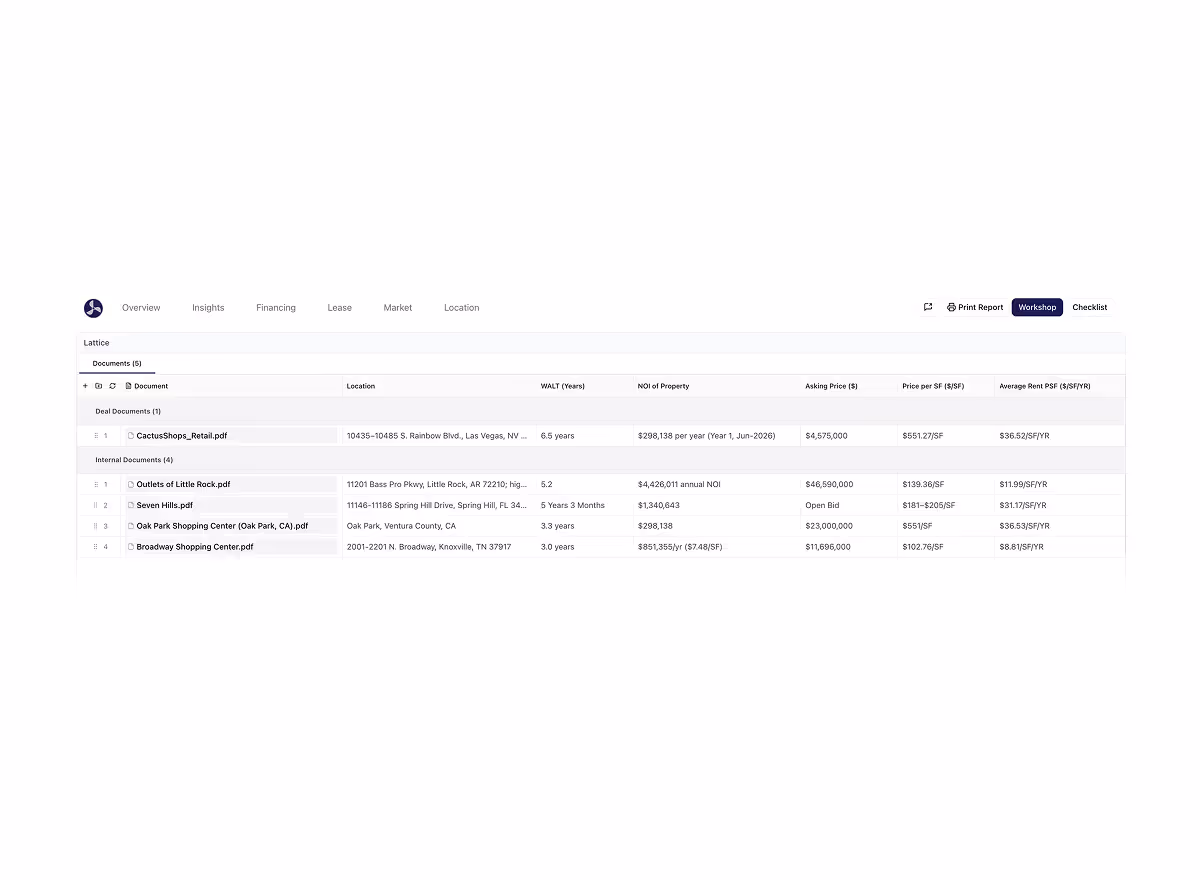Click the $11,696,000 asking price cell

tap(849, 547)
